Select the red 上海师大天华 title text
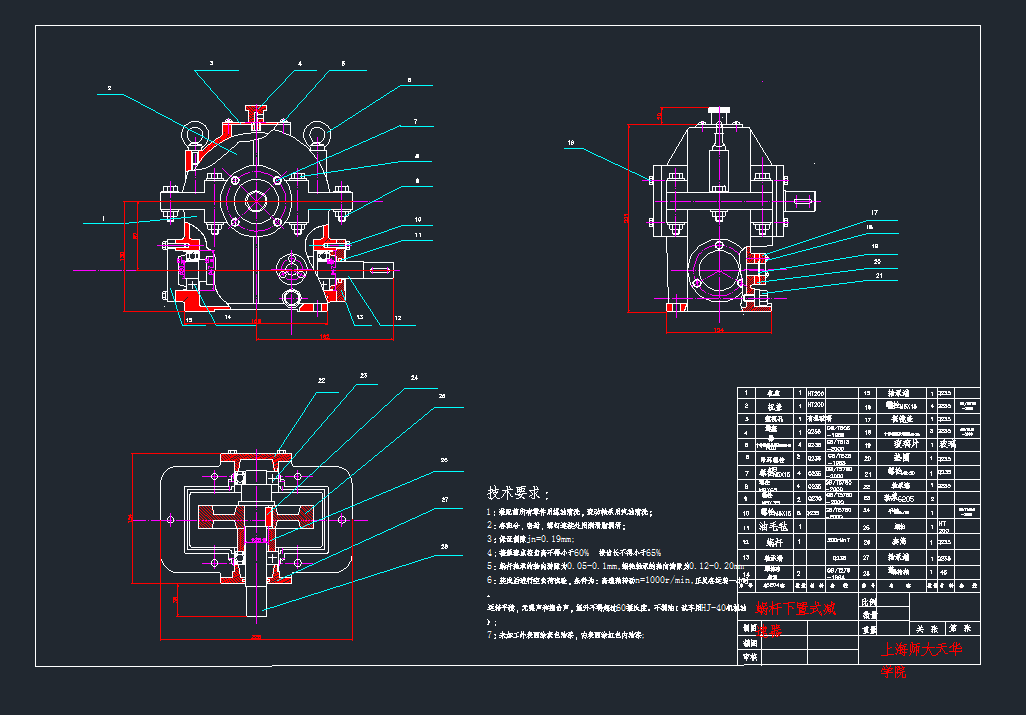The width and height of the screenshot is (1026, 715). [x=920, y=650]
